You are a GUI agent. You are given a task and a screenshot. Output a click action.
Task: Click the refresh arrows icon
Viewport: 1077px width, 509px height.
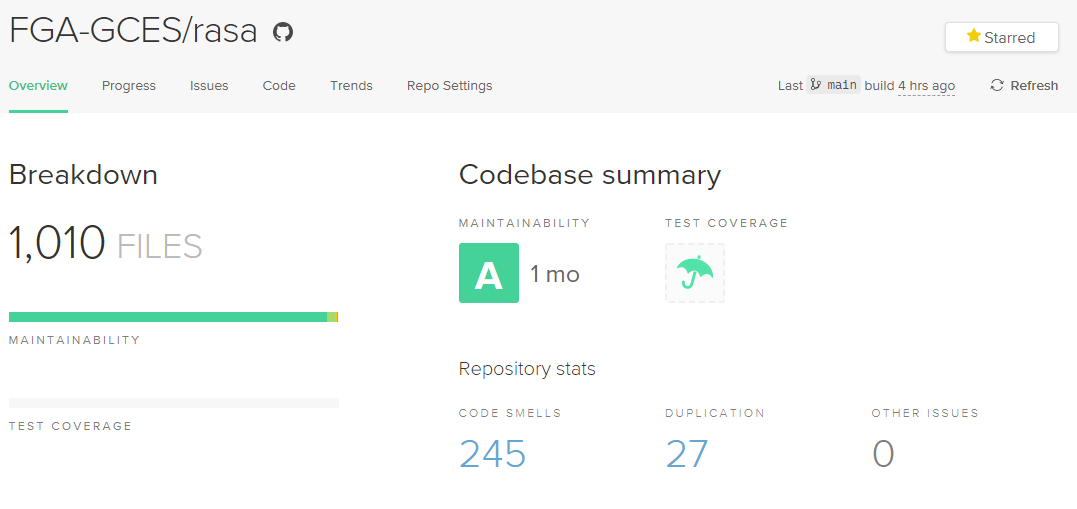pyautogui.click(x=997, y=85)
